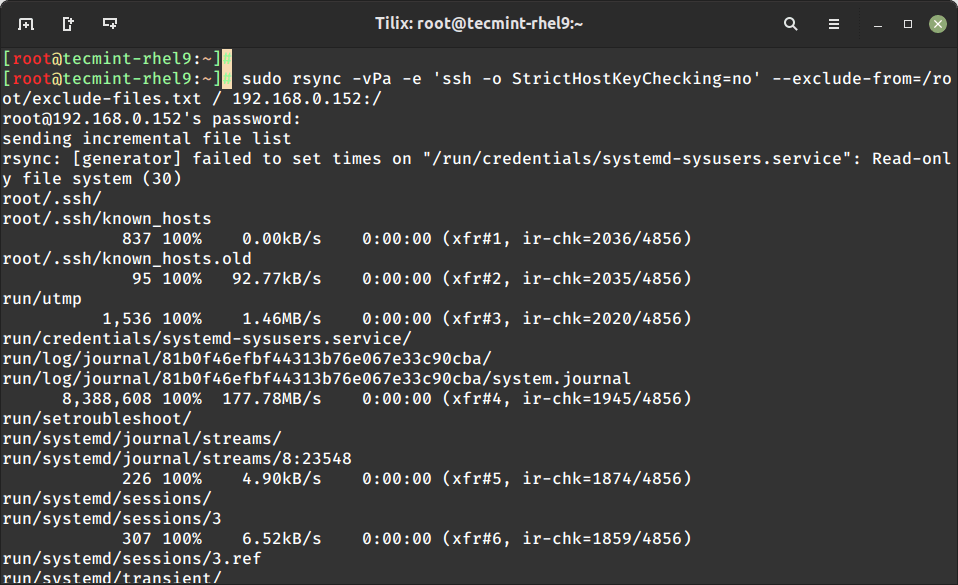Click the run/systemd/sessions/3.ref line
This screenshot has width=958, height=585.
(x=132, y=559)
